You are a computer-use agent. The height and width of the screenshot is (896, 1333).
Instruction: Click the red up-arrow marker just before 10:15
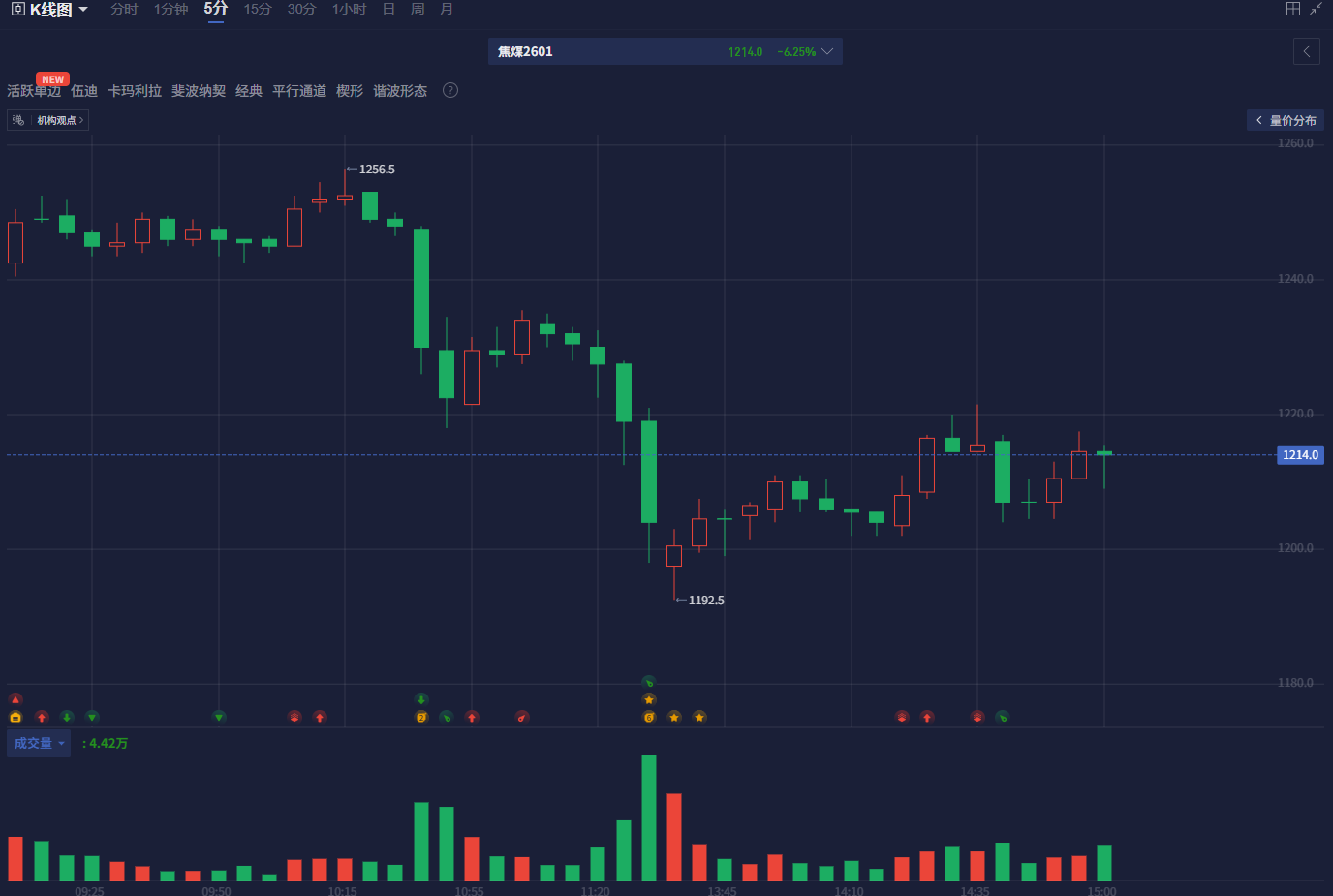[x=320, y=717]
